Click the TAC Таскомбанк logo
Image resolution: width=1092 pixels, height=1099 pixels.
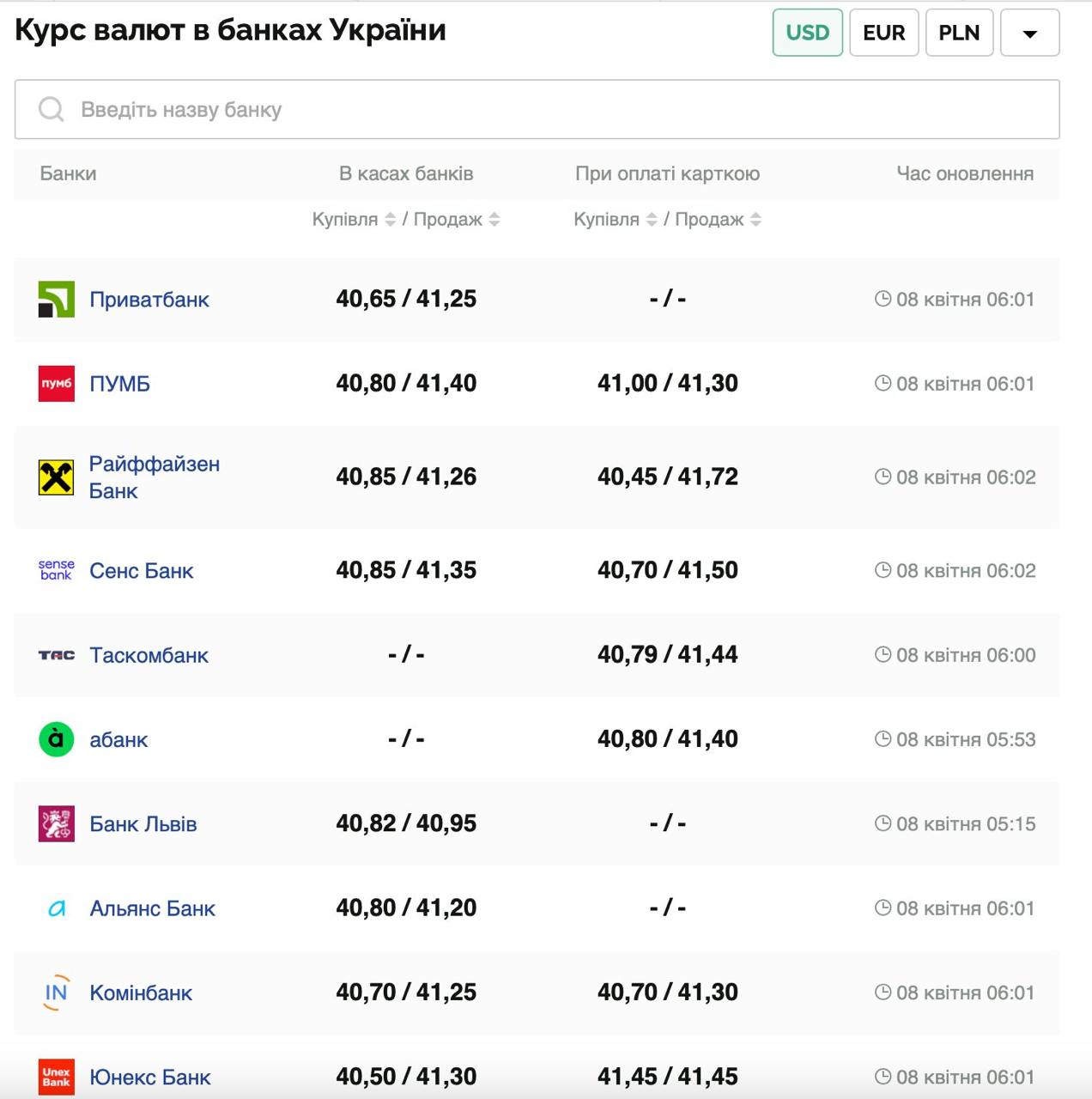[57, 655]
